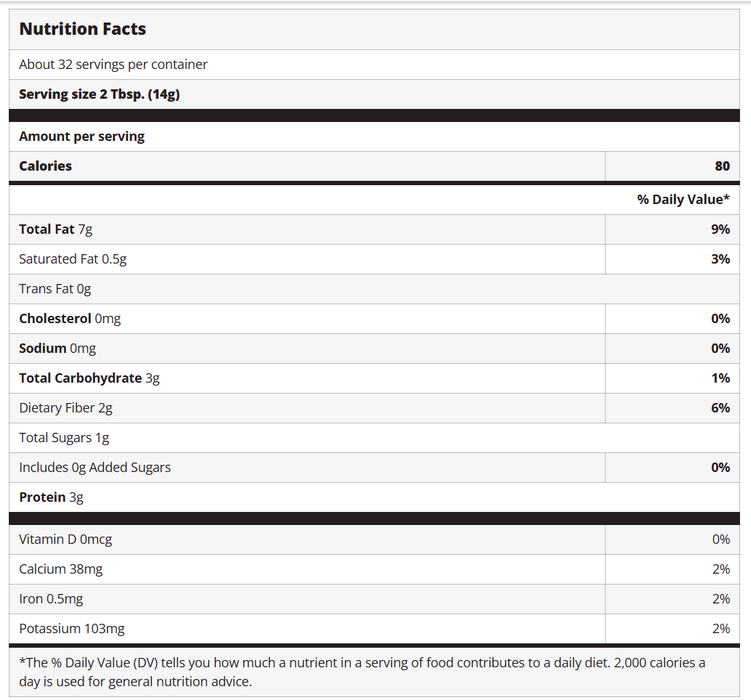Click the Calories label
Image resolution: width=751 pixels, height=700 pixels.
[46, 166]
